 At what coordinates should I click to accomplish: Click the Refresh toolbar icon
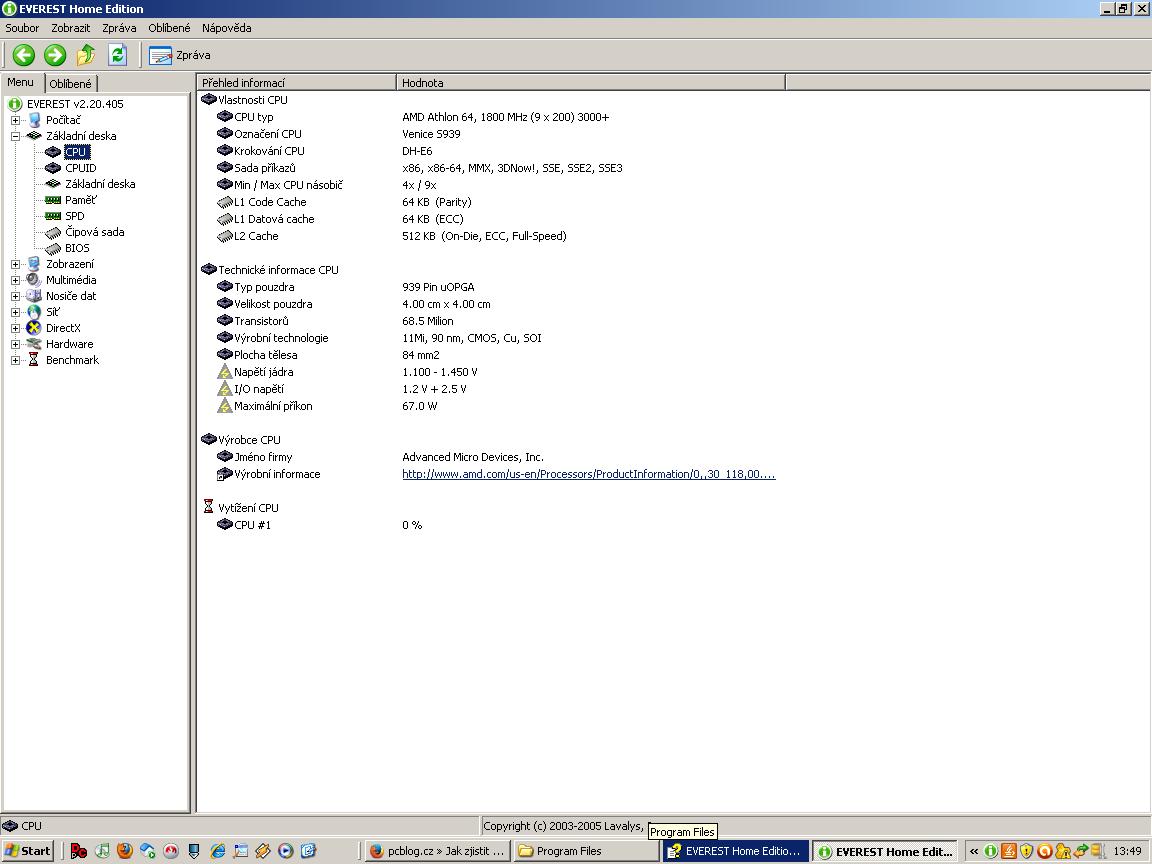pyautogui.click(x=117, y=55)
